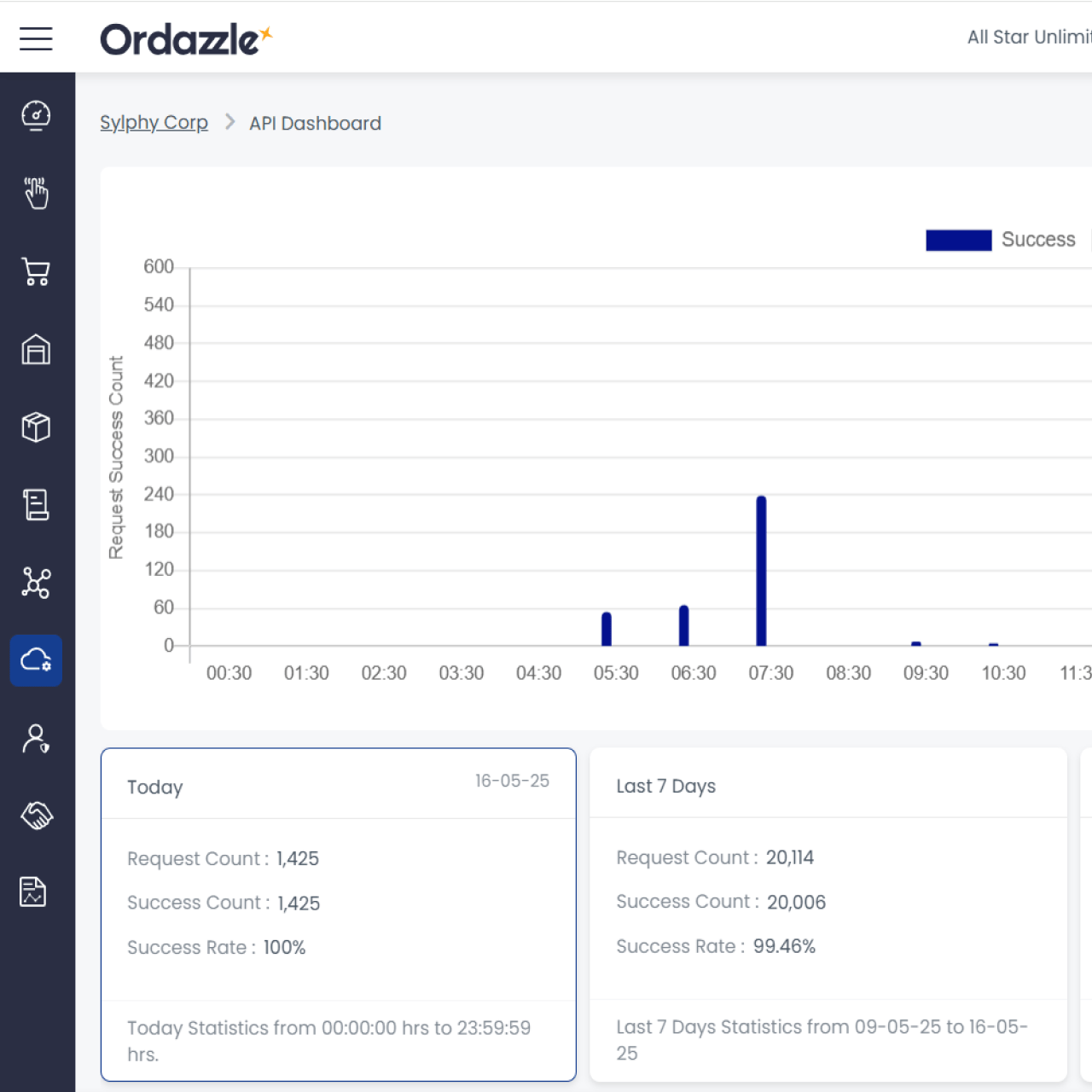
Task: Open the package box sidebar icon
Action: point(36,427)
